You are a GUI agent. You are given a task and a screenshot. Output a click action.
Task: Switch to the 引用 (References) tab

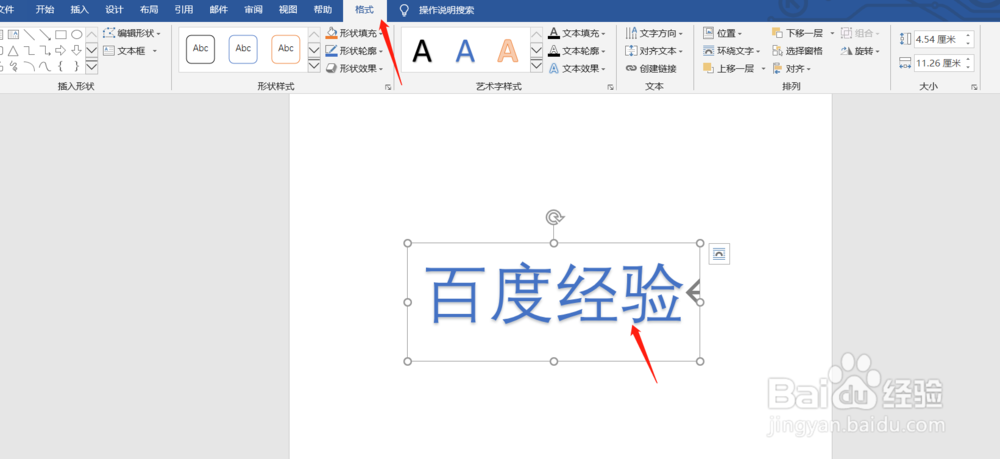click(x=184, y=10)
